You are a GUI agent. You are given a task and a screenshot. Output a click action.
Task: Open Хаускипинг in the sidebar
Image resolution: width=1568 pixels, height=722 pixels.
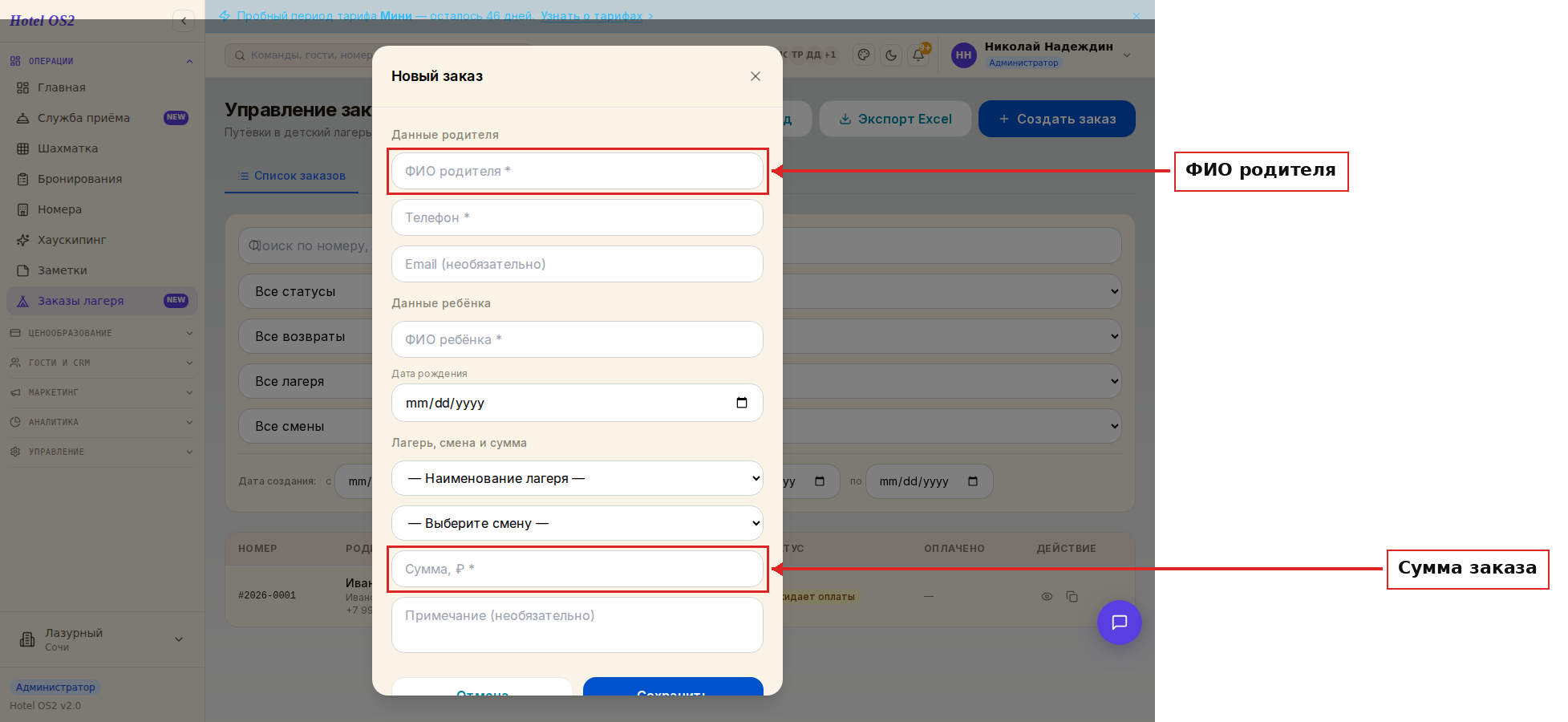pyautogui.click(x=102, y=240)
